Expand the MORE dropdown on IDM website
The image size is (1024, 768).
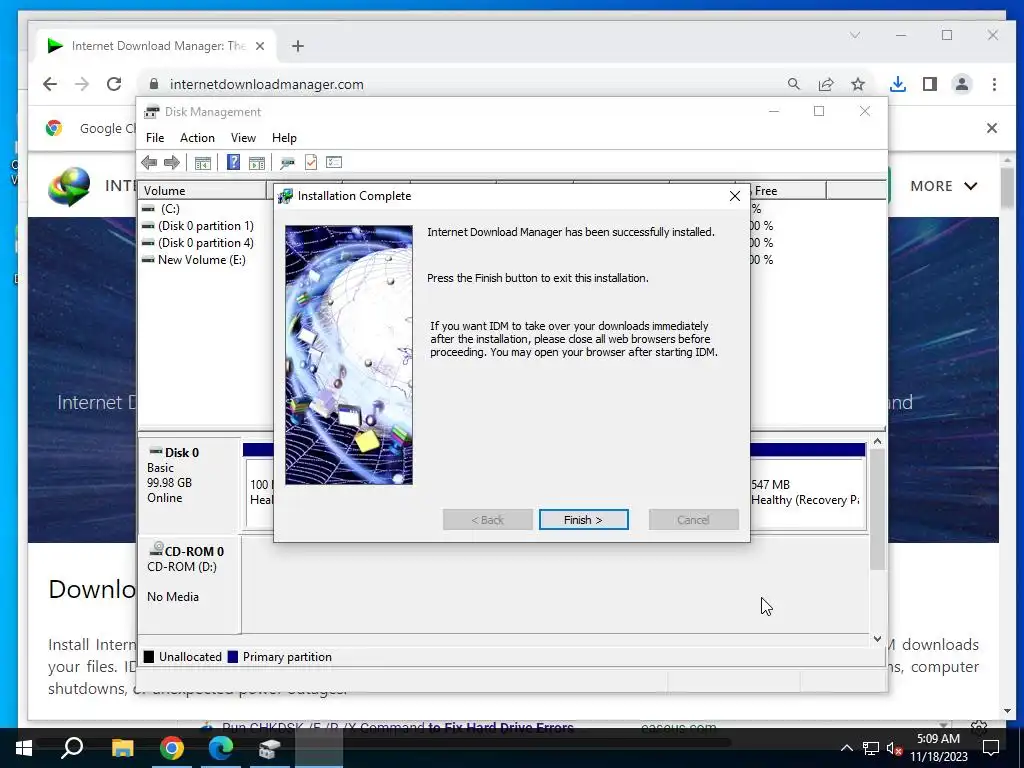click(944, 186)
